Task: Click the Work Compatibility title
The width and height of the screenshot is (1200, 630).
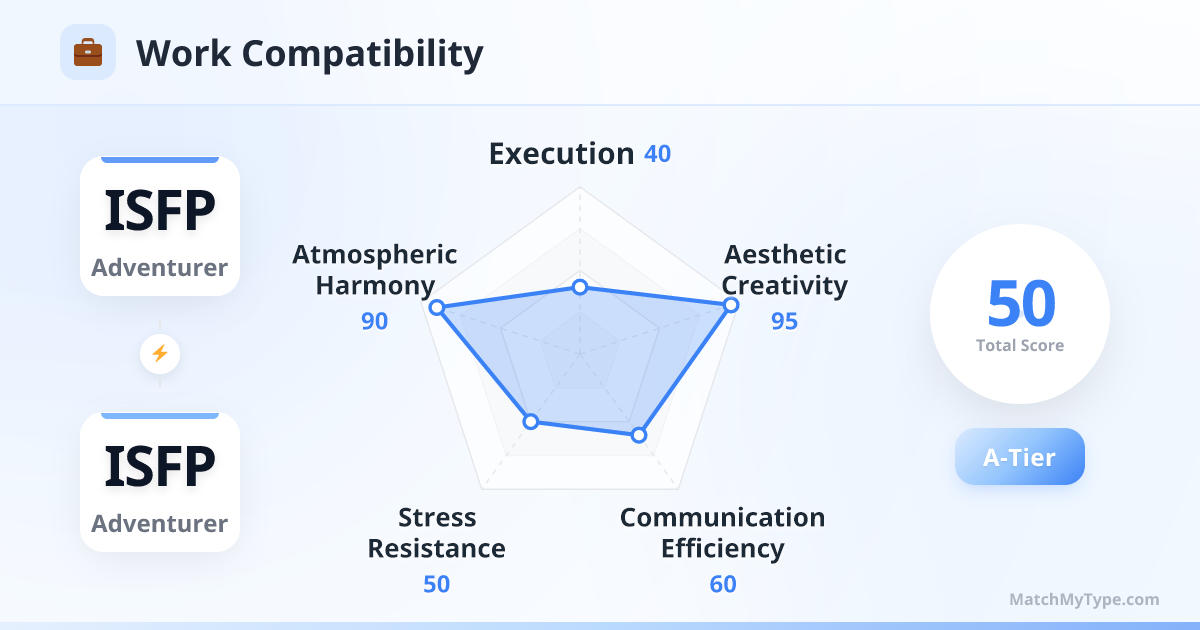Action: pyautogui.click(x=309, y=53)
